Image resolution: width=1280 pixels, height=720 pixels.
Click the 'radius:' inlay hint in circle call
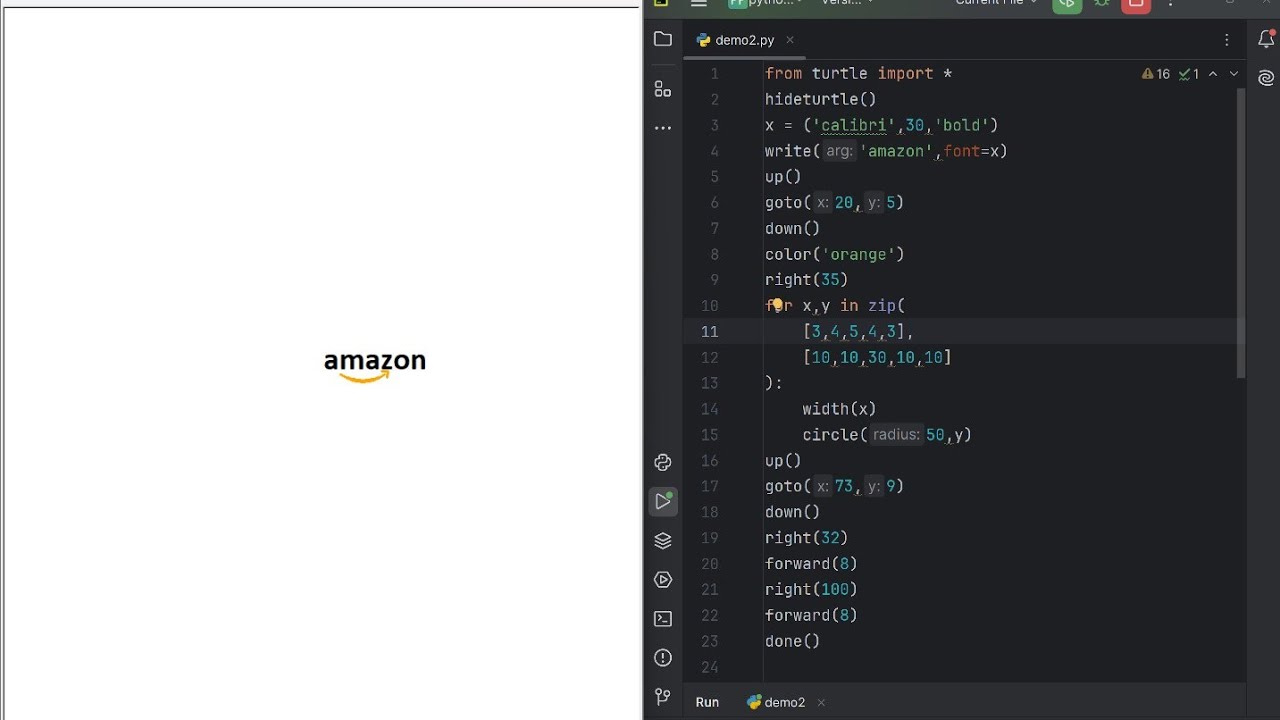point(896,435)
